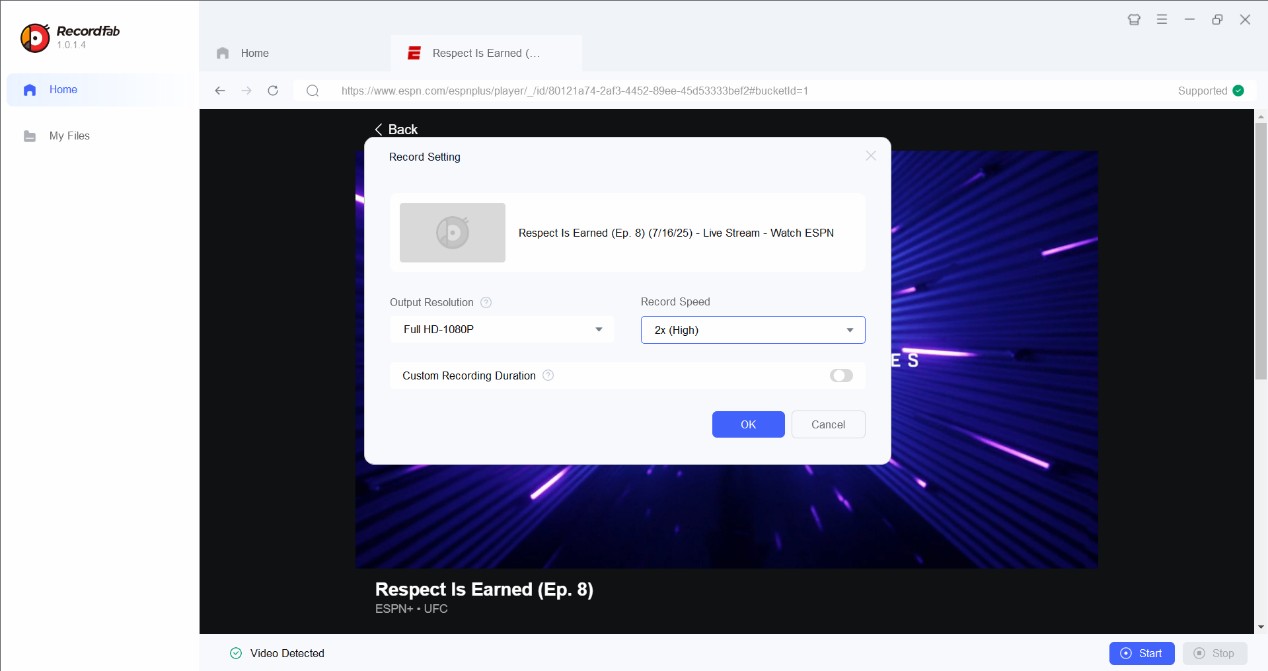Click the recording title text in dialog
1268x671 pixels.
676,233
